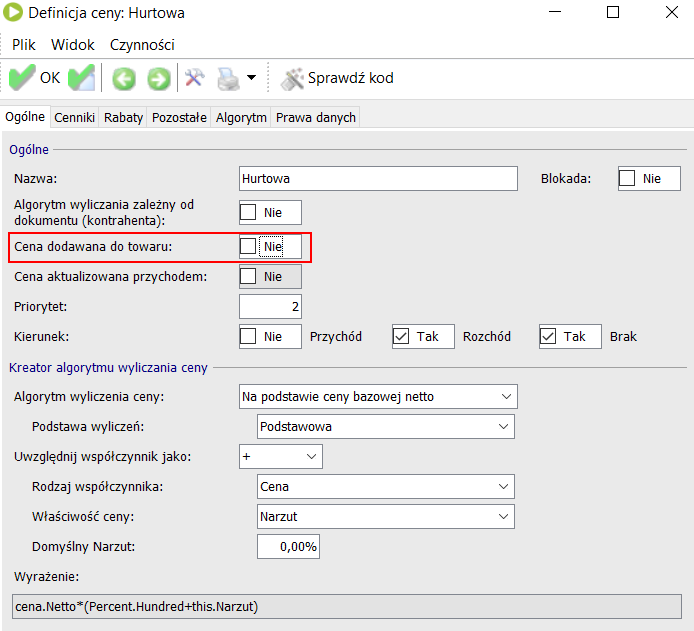This screenshot has height=631, width=694.
Task: Open the Widok menu
Action: (x=72, y=45)
